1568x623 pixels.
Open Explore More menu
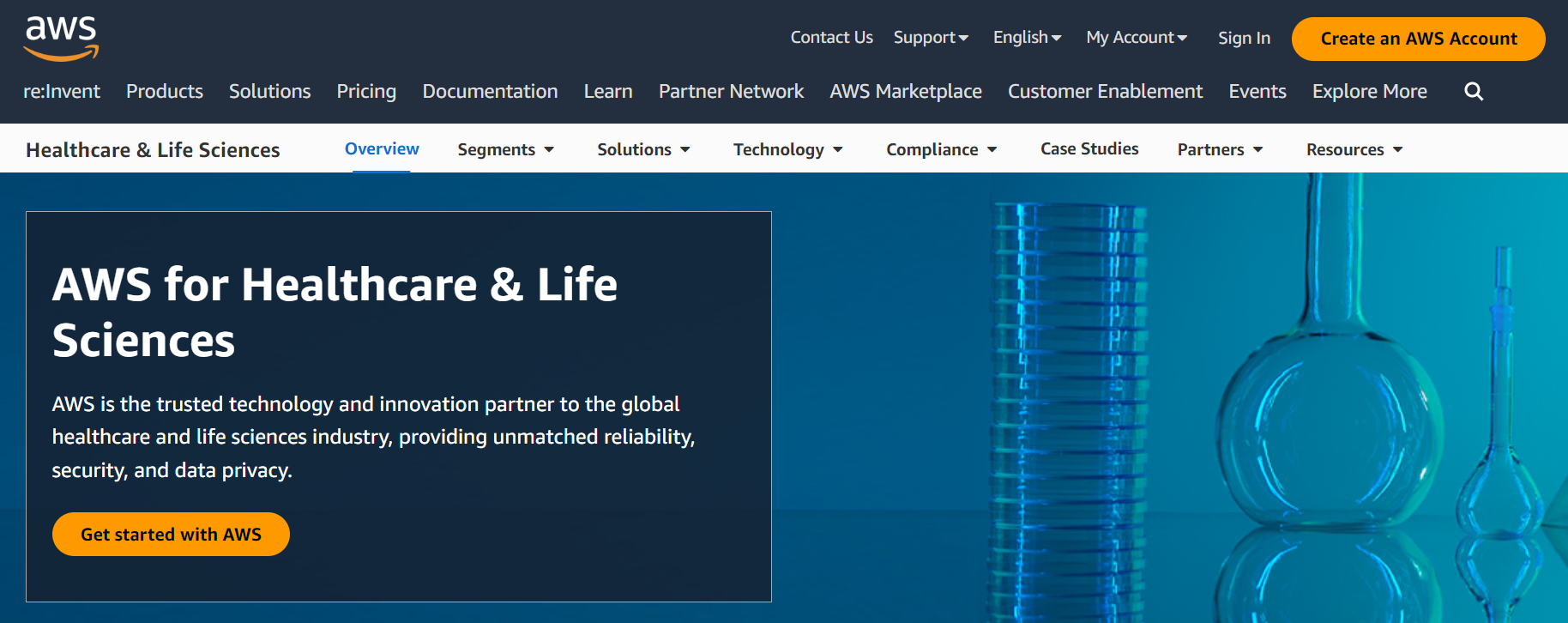point(1370,91)
